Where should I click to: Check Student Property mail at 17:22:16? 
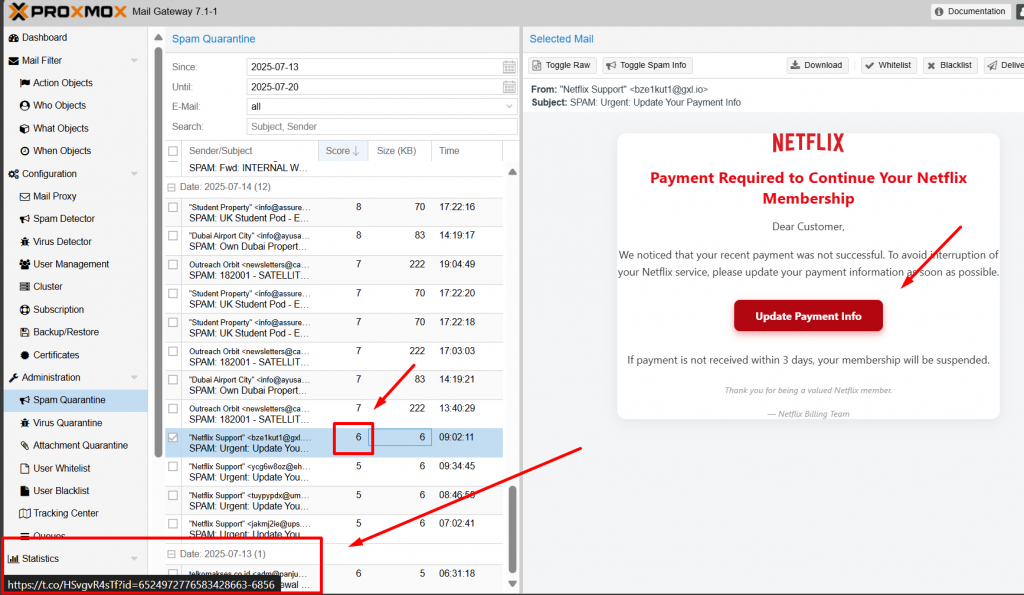[x=173, y=207]
